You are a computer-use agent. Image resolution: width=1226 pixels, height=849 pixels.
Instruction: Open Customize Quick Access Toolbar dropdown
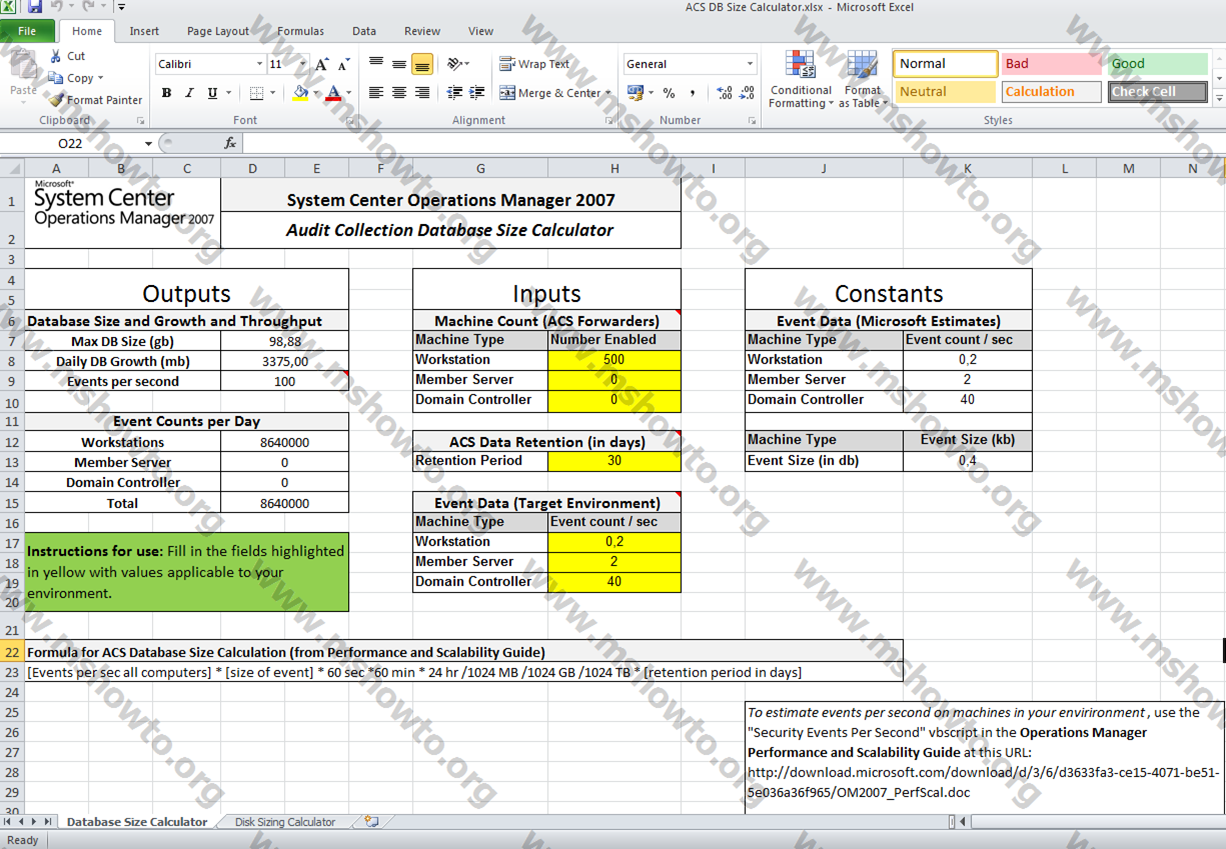pyautogui.click(x=122, y=7)
